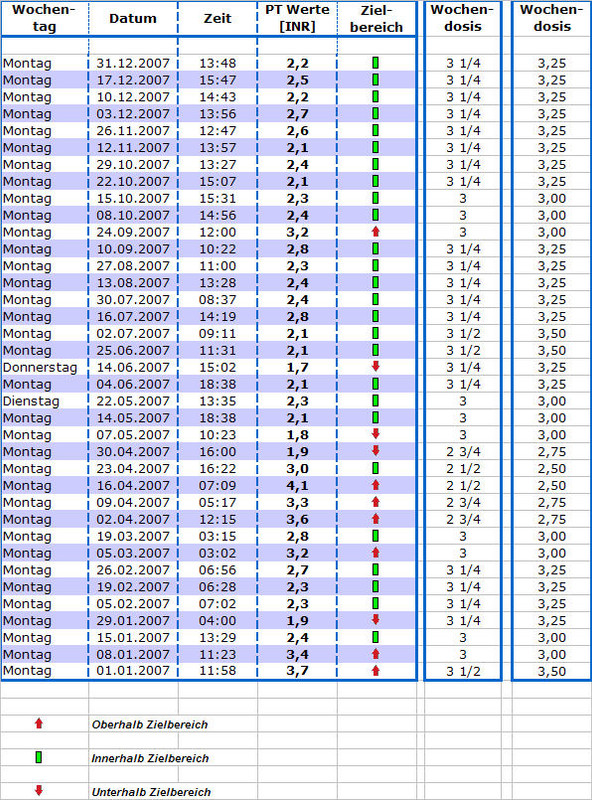Screen dimensions: 592x800
Task: Select time cell 13:48
Action: click(217, 63)
